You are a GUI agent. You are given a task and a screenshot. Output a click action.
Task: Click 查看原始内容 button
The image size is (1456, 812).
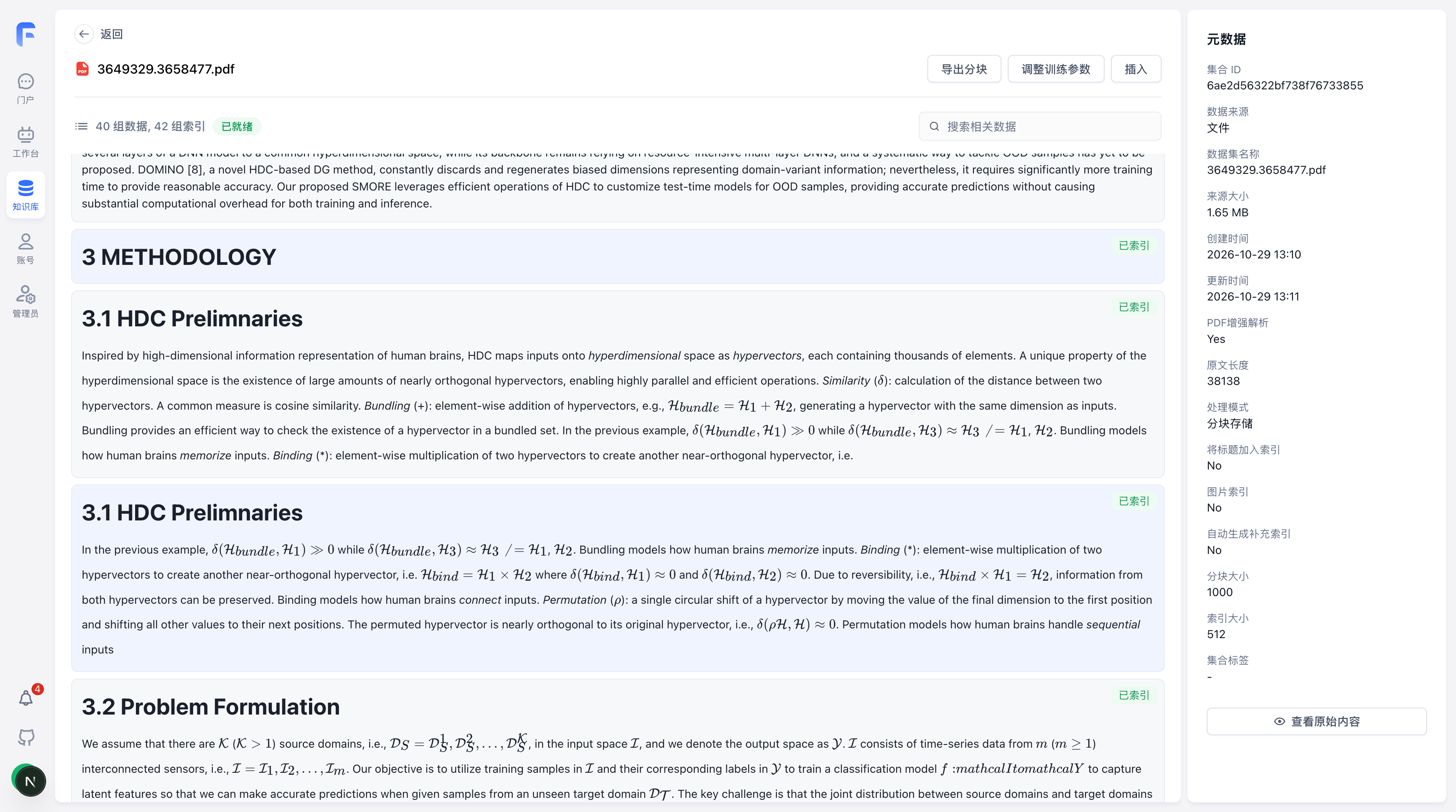tap(1316, 721)
